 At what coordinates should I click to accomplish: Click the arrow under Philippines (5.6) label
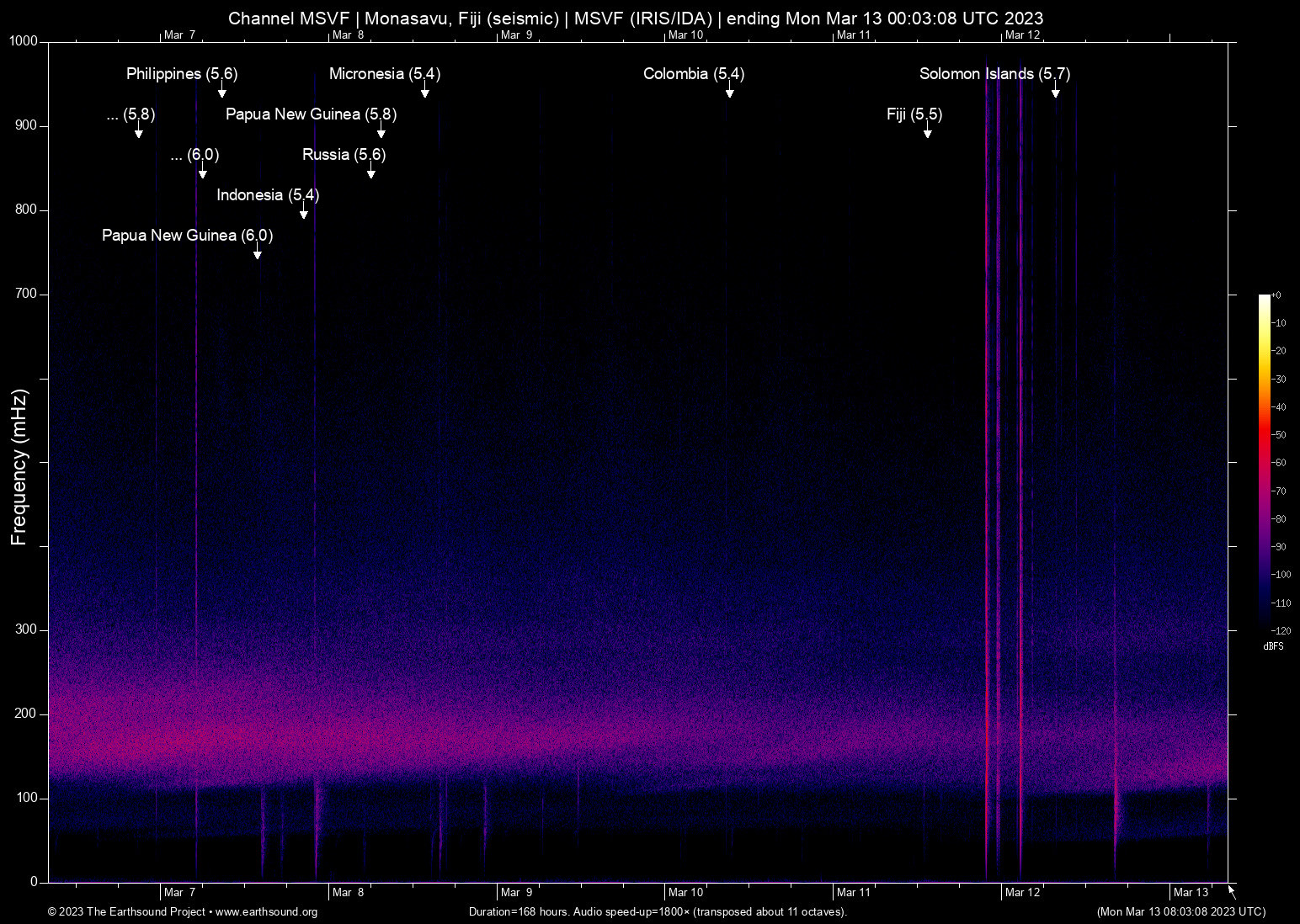pos(222,92)
